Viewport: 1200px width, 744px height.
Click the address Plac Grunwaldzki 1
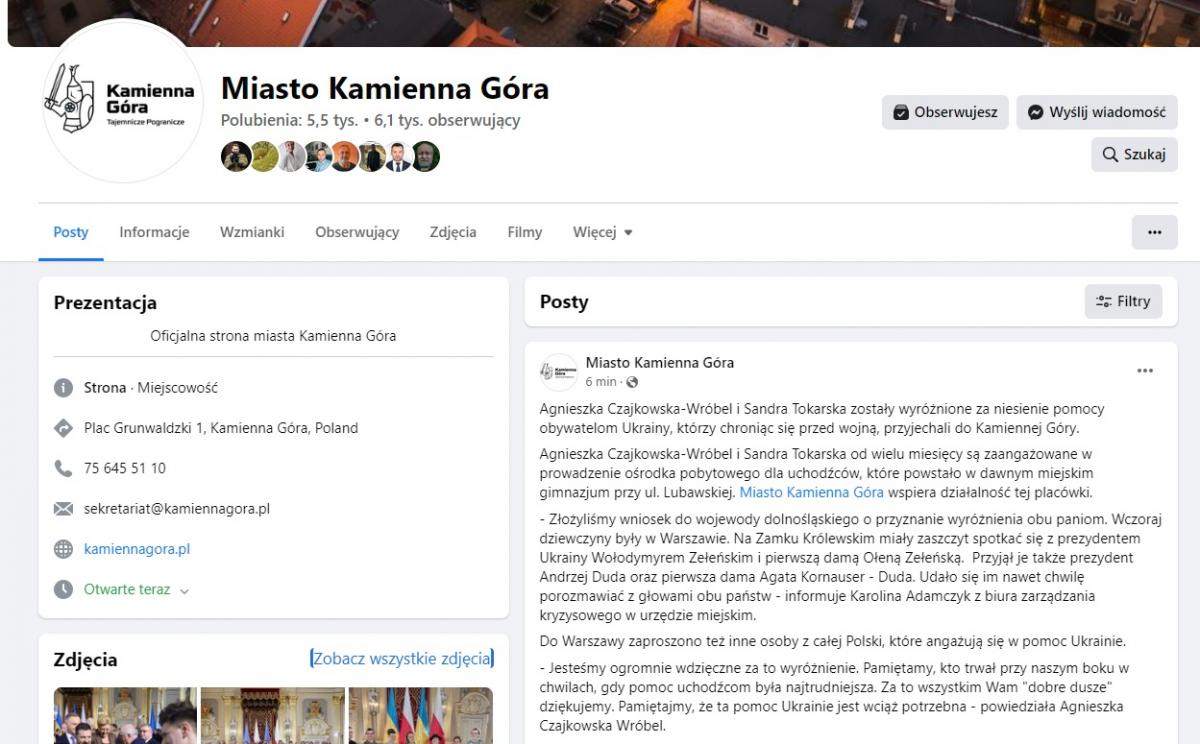(x=221, y=428)
